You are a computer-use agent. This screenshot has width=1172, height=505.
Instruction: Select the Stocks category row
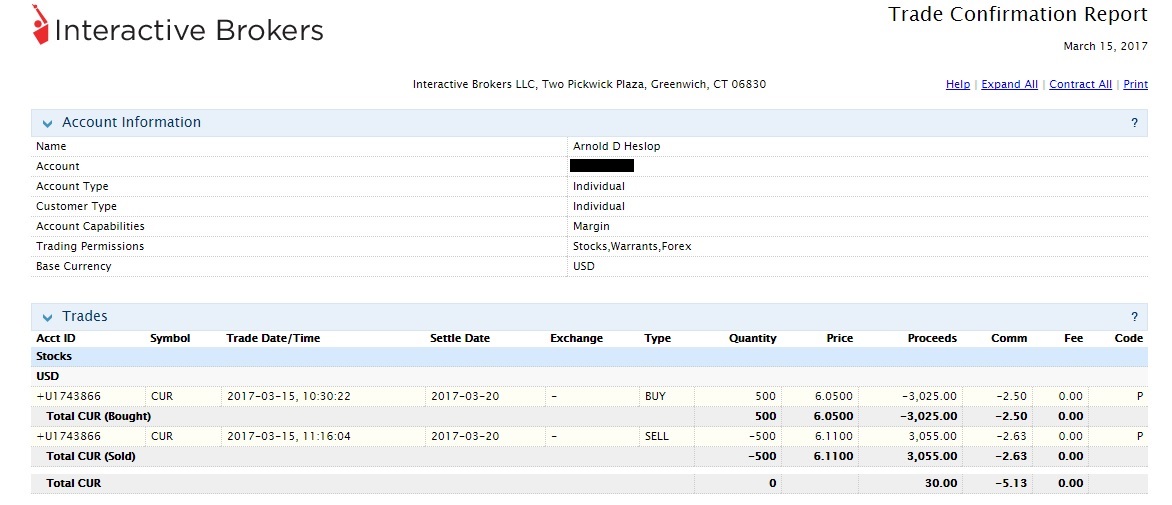(54, 357)
